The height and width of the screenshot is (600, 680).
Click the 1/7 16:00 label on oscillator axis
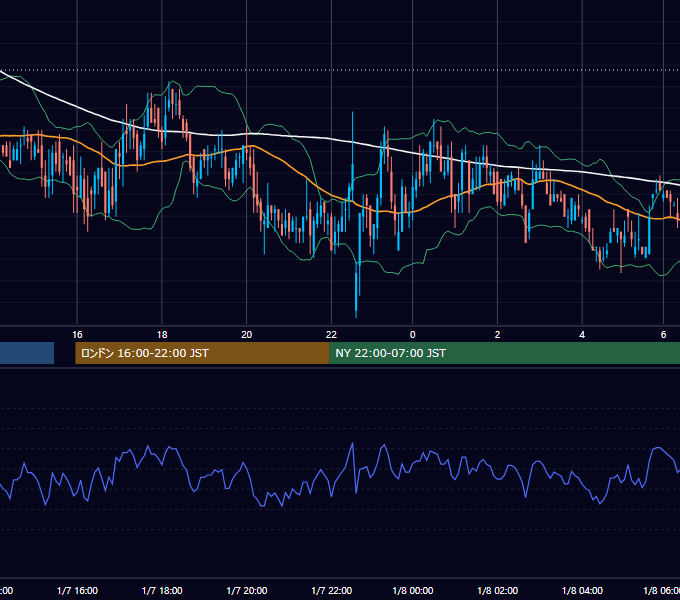[x=77, y=591]
